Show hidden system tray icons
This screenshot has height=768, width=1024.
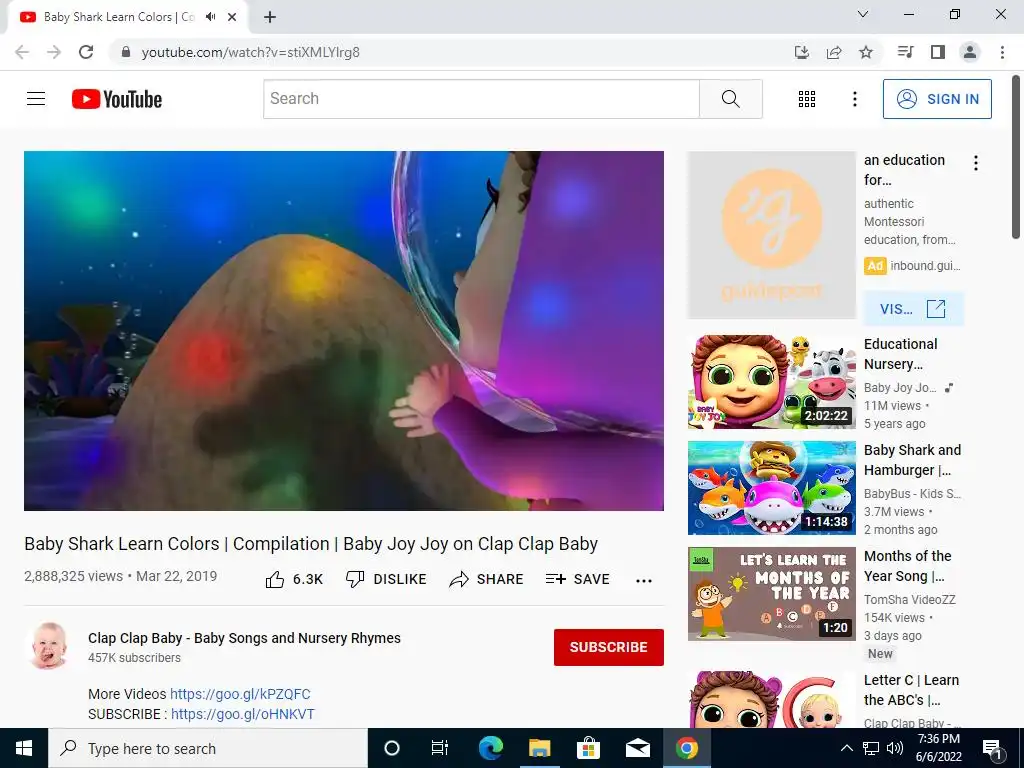click(x=846, y=748)
